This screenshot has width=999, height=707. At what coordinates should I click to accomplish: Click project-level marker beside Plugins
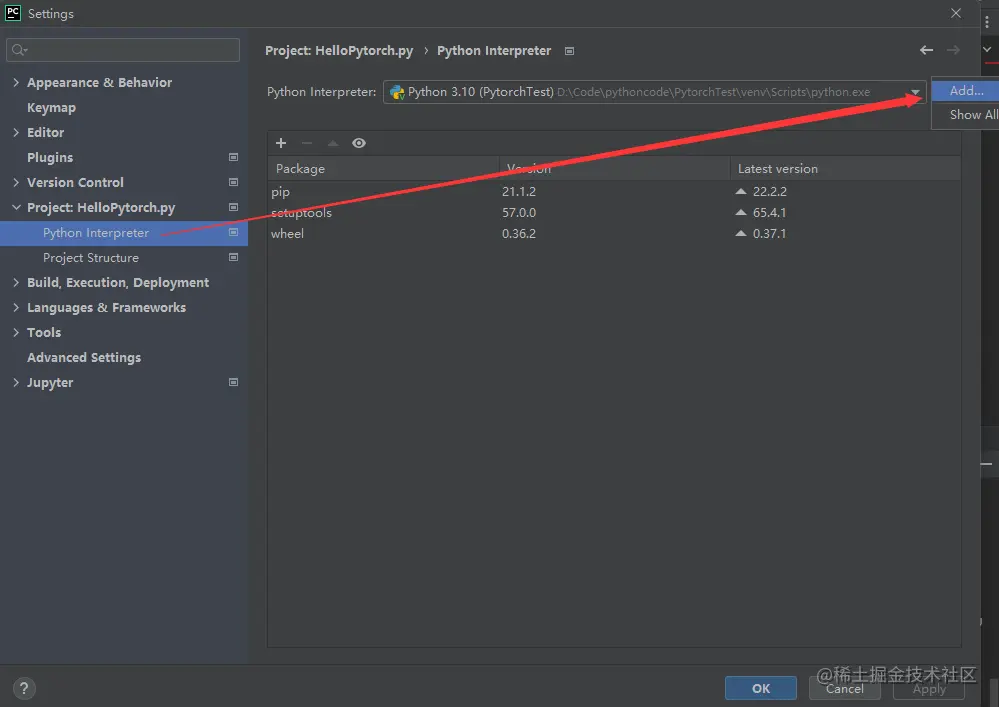point(233,157)
